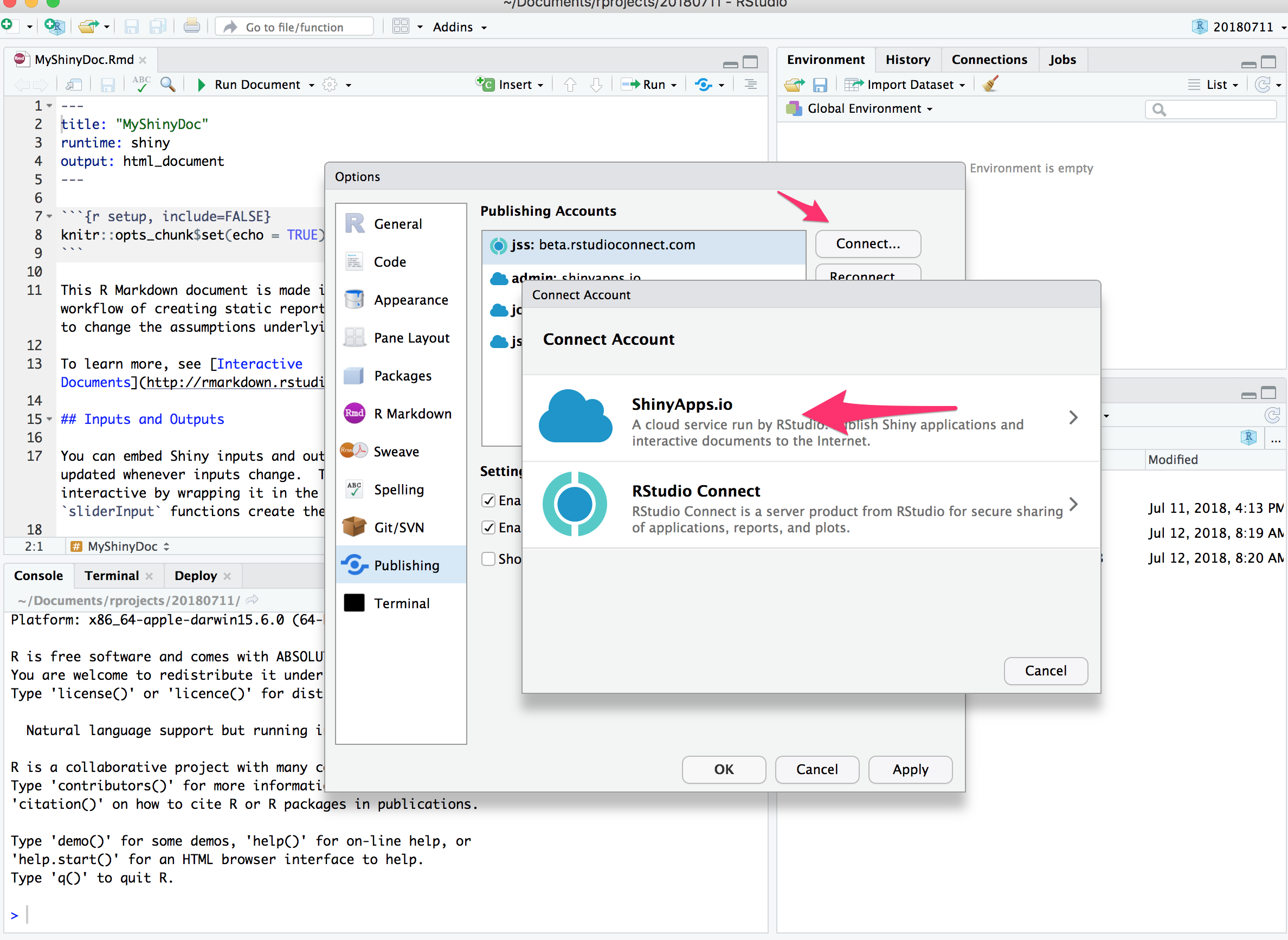1288x940 pixels.
Task: Click the Apply button in Options
Action: tap(910, 769)
